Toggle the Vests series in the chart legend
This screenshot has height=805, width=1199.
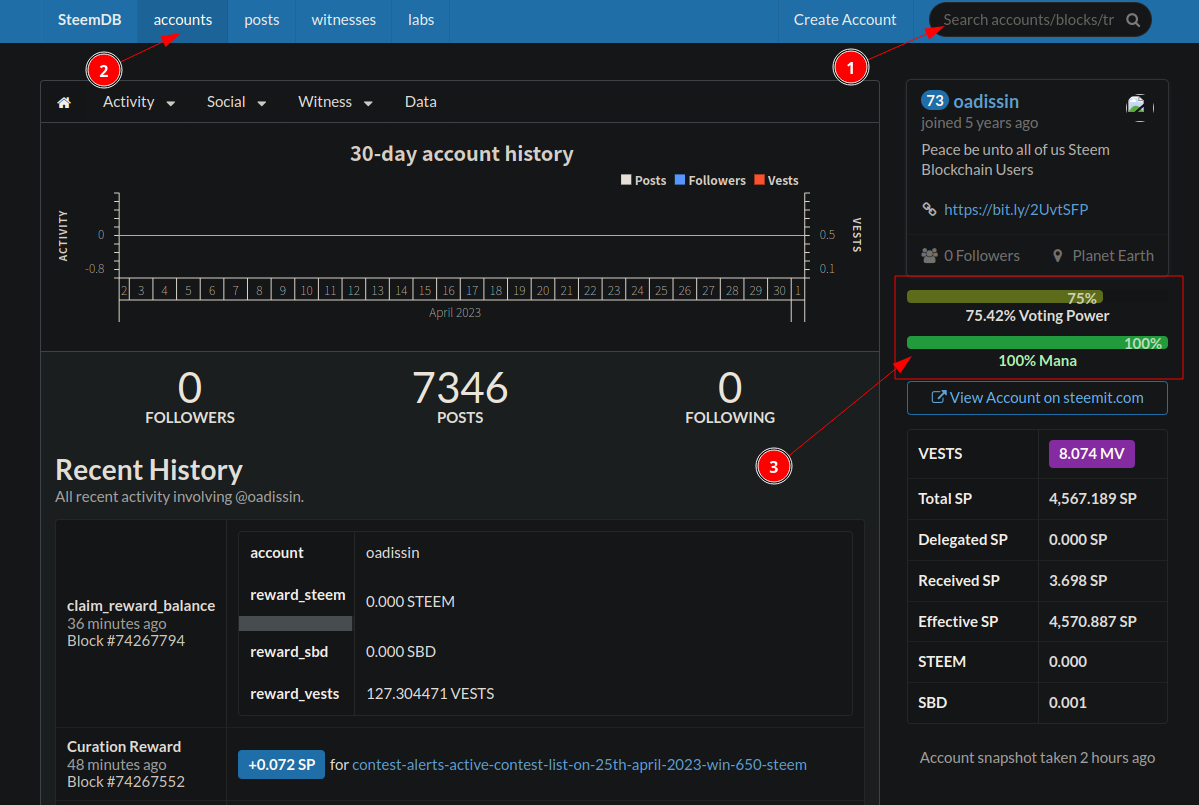[776, 180]
